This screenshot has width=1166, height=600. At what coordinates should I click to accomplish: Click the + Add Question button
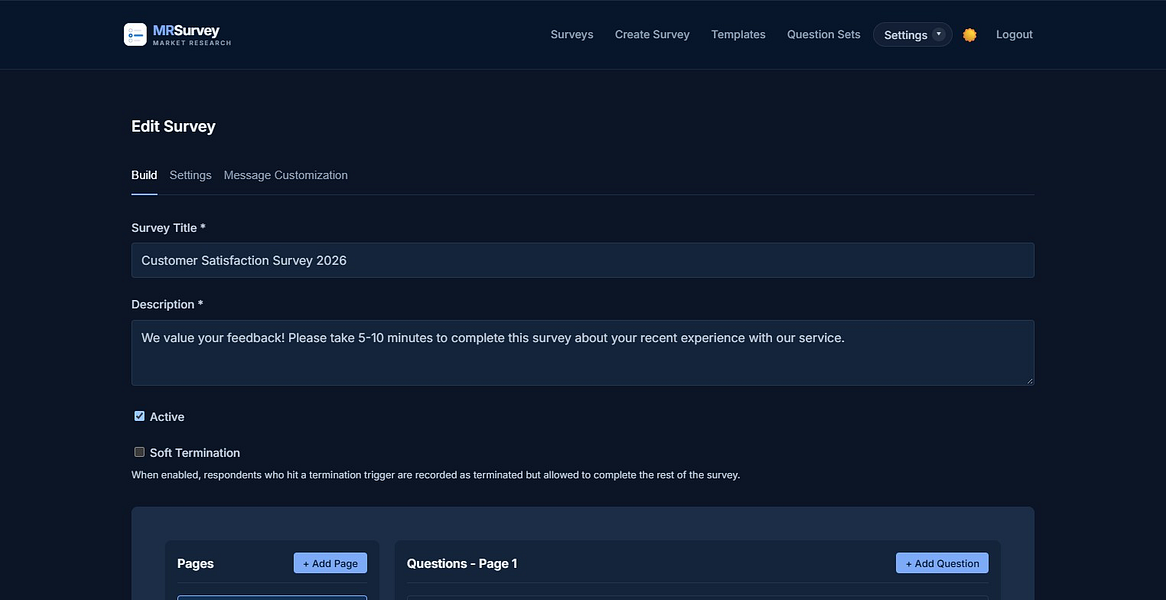(x=942, y=563)
